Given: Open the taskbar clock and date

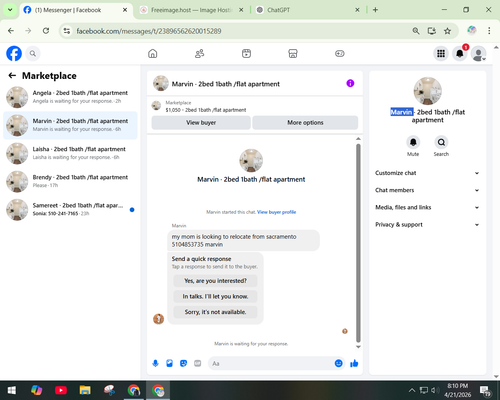Looking at the screenshot, I should pyautogui.click(x=457, y=390).
